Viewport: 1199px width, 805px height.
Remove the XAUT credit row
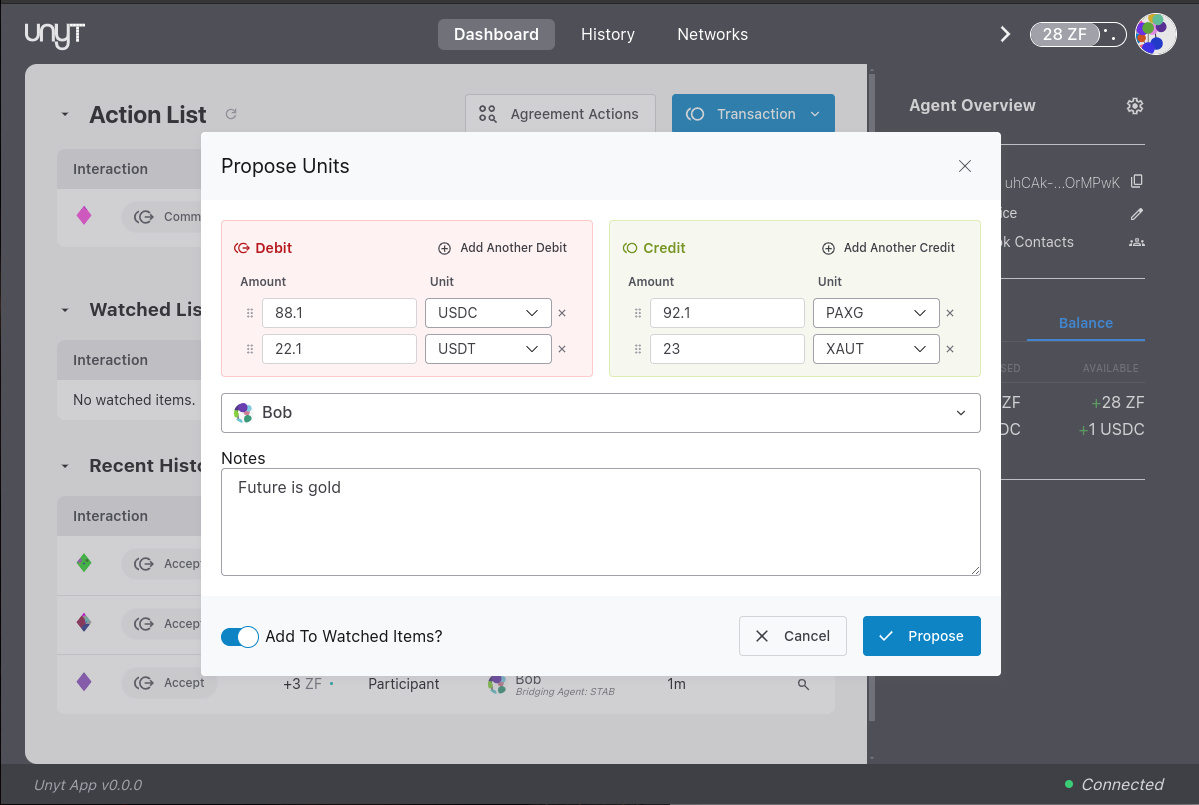click(x=950, y=348)
